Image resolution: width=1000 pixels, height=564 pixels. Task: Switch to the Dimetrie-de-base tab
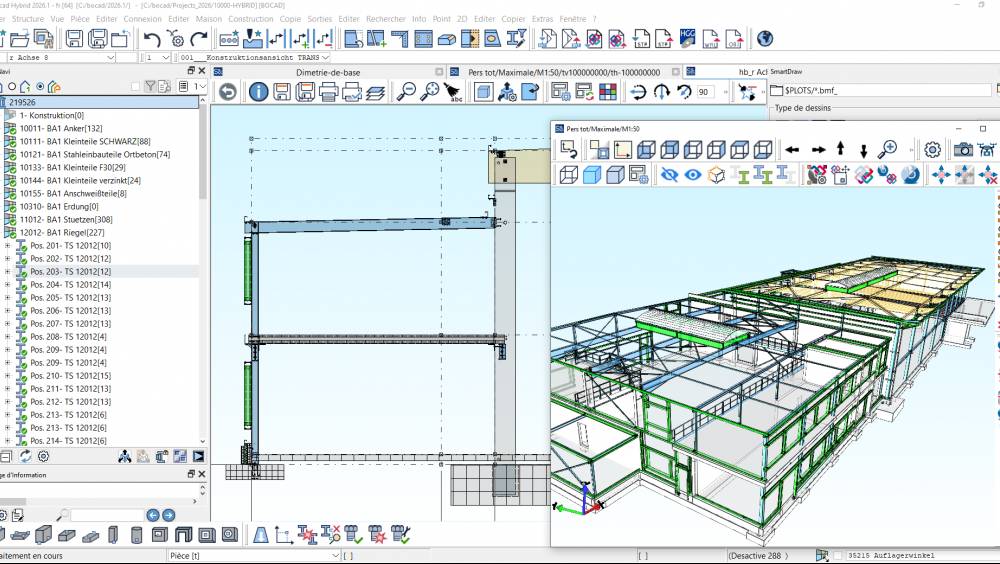pyautogui.click(x=328, y=72)
